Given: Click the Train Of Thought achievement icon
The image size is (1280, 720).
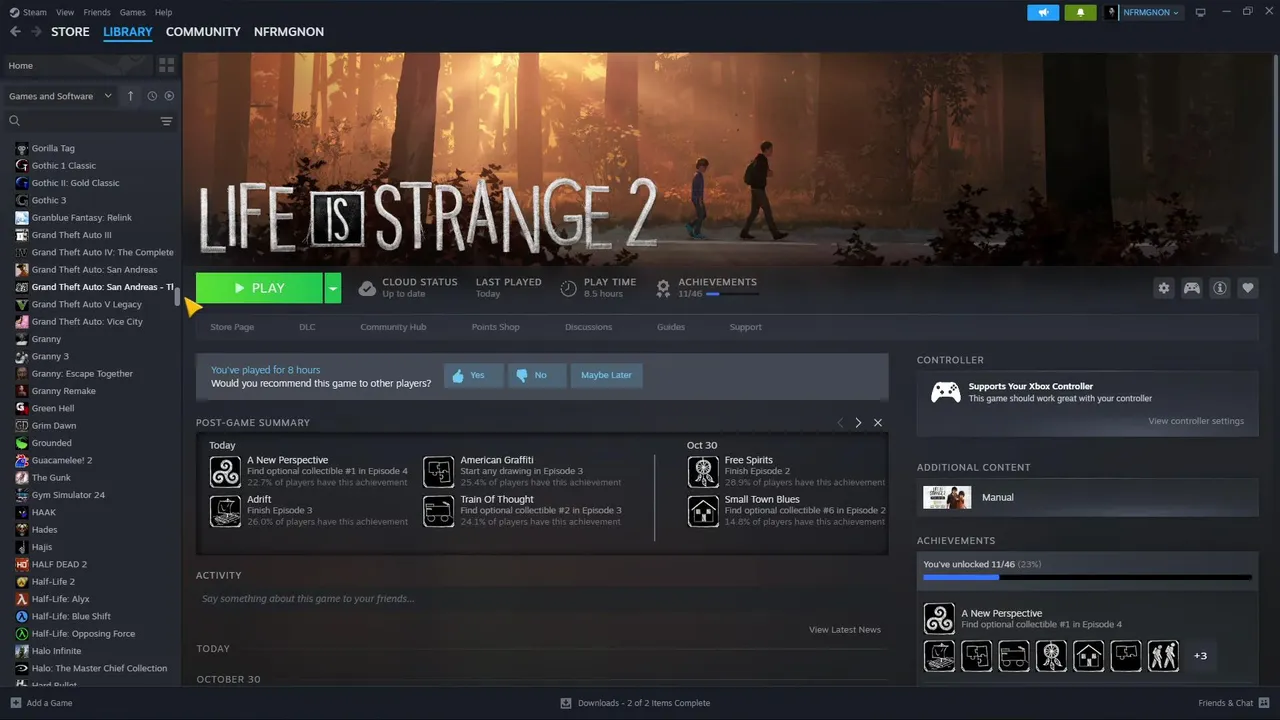Looking at the screenshot, I should (x=438, y=511).
